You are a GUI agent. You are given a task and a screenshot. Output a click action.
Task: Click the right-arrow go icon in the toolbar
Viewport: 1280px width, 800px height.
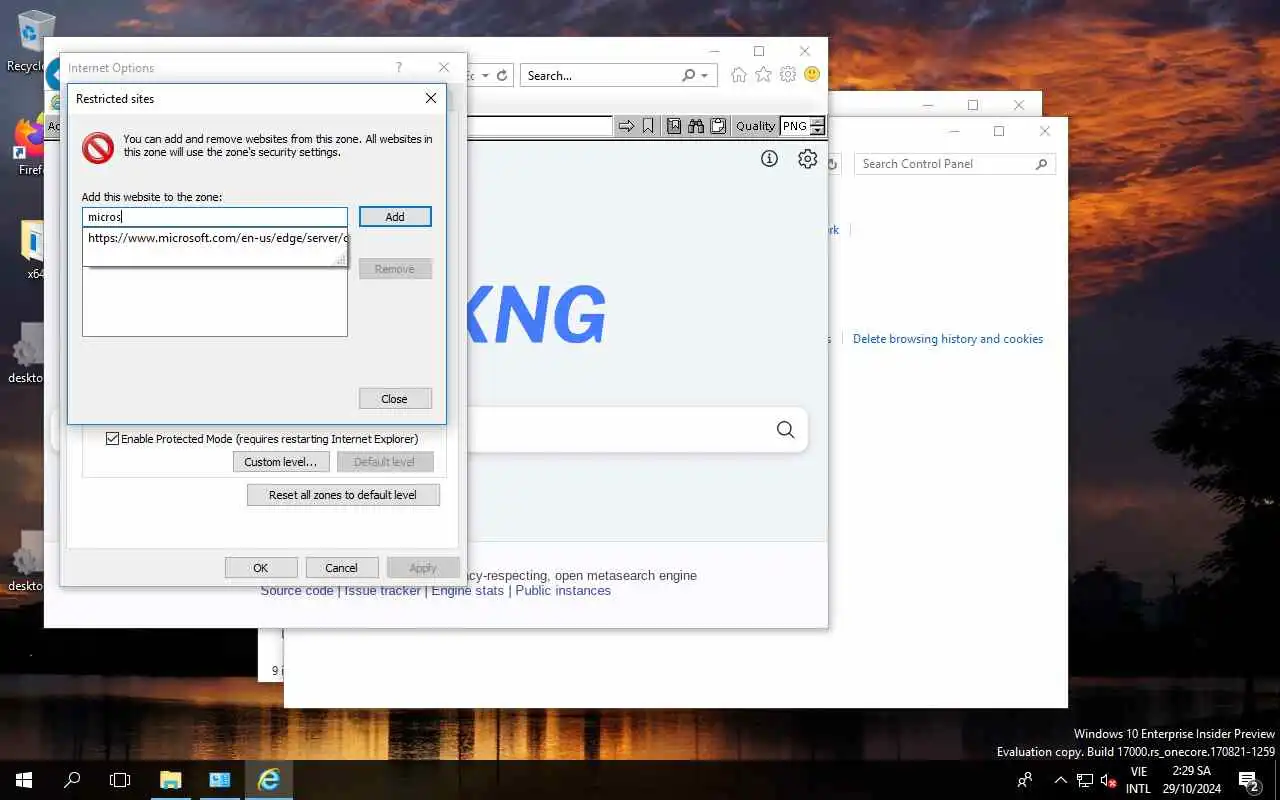(x=626, y=126)
